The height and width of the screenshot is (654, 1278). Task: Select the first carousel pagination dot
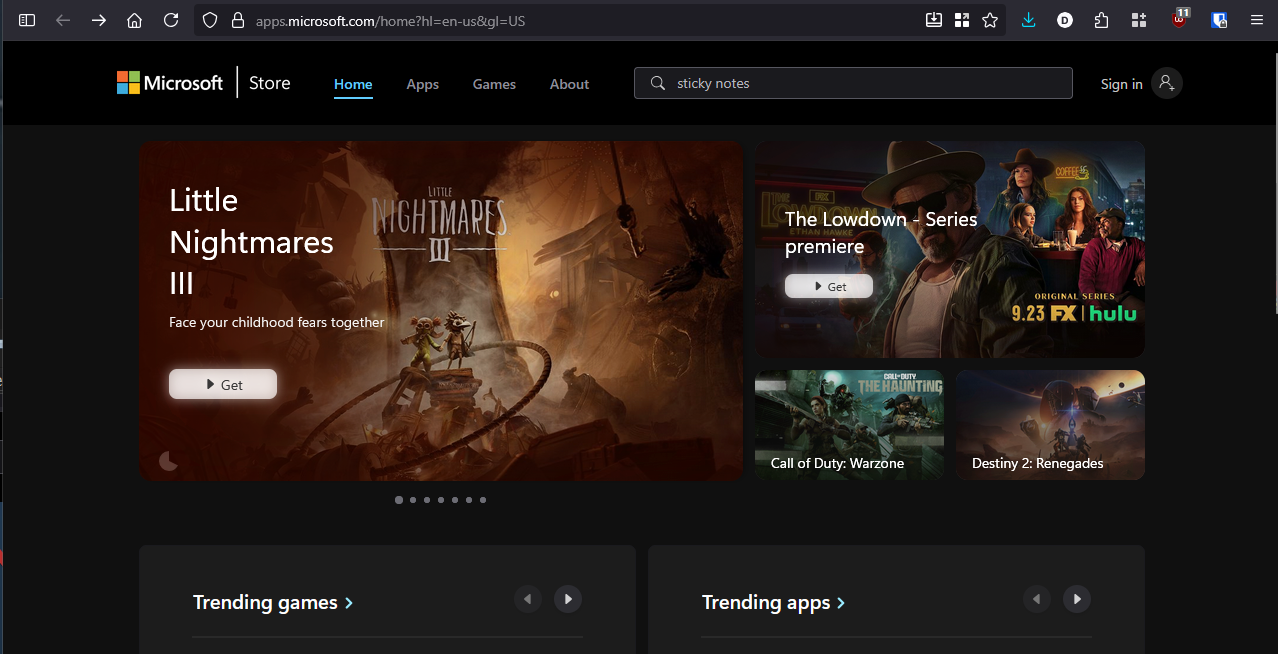click(x=399, y=500)
